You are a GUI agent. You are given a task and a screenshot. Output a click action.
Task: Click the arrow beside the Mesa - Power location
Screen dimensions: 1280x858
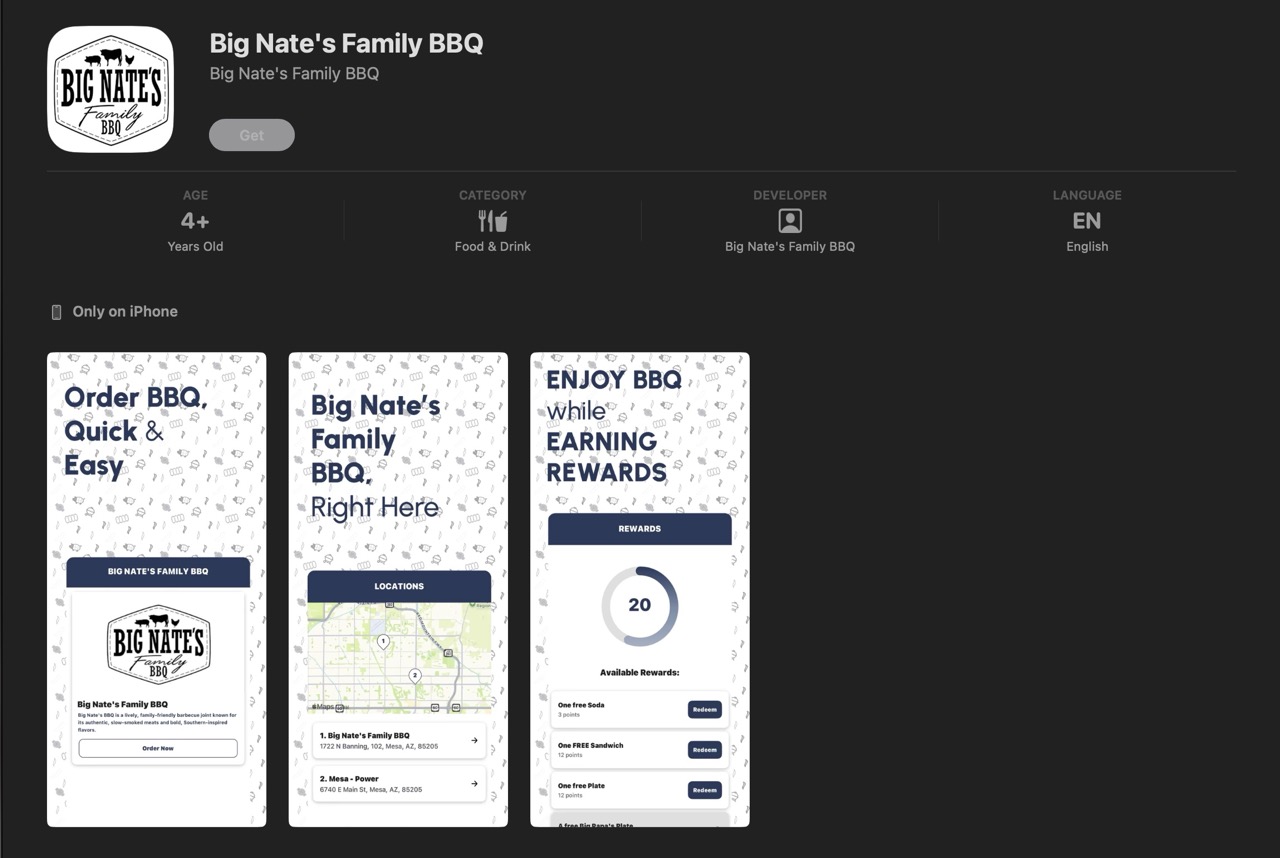(x=474, y=784)
